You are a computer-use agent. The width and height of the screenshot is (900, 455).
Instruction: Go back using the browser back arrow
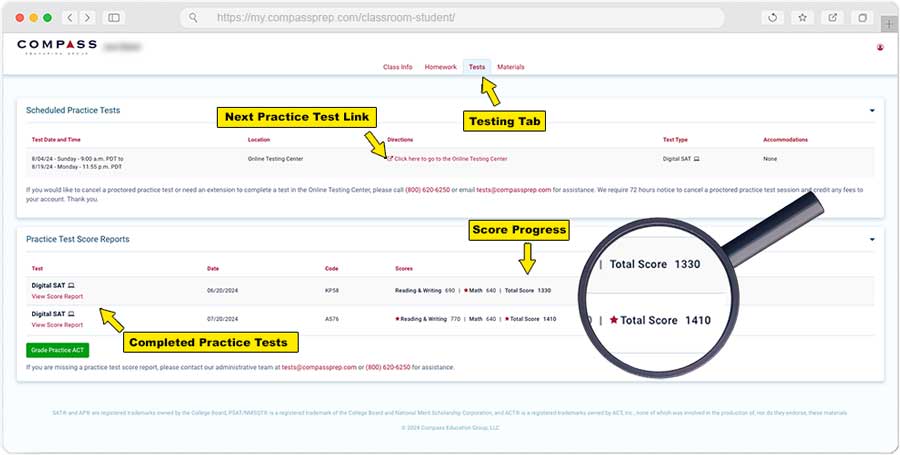70,18
